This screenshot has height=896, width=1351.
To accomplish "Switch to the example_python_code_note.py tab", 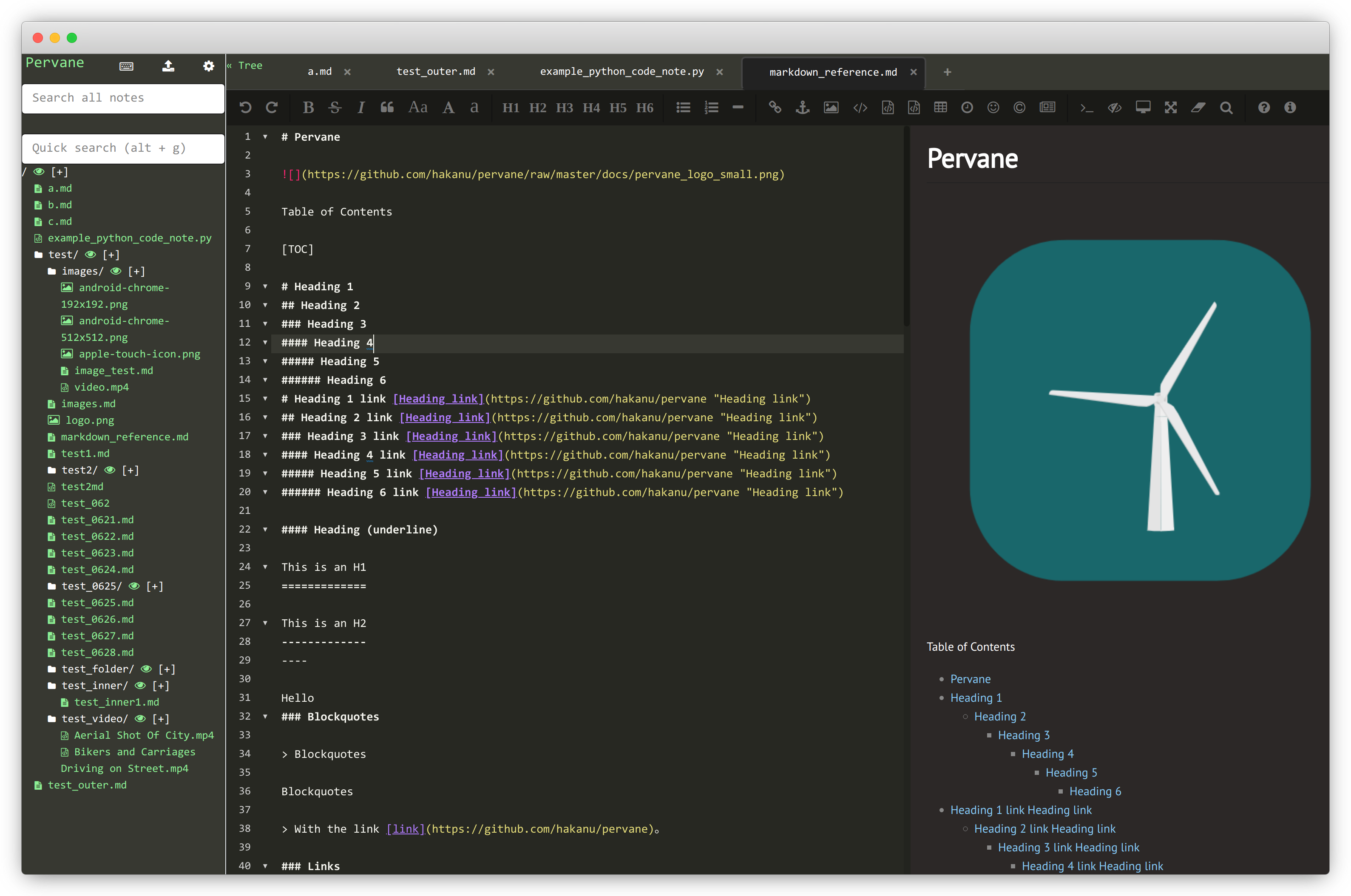I will [622, 71].
